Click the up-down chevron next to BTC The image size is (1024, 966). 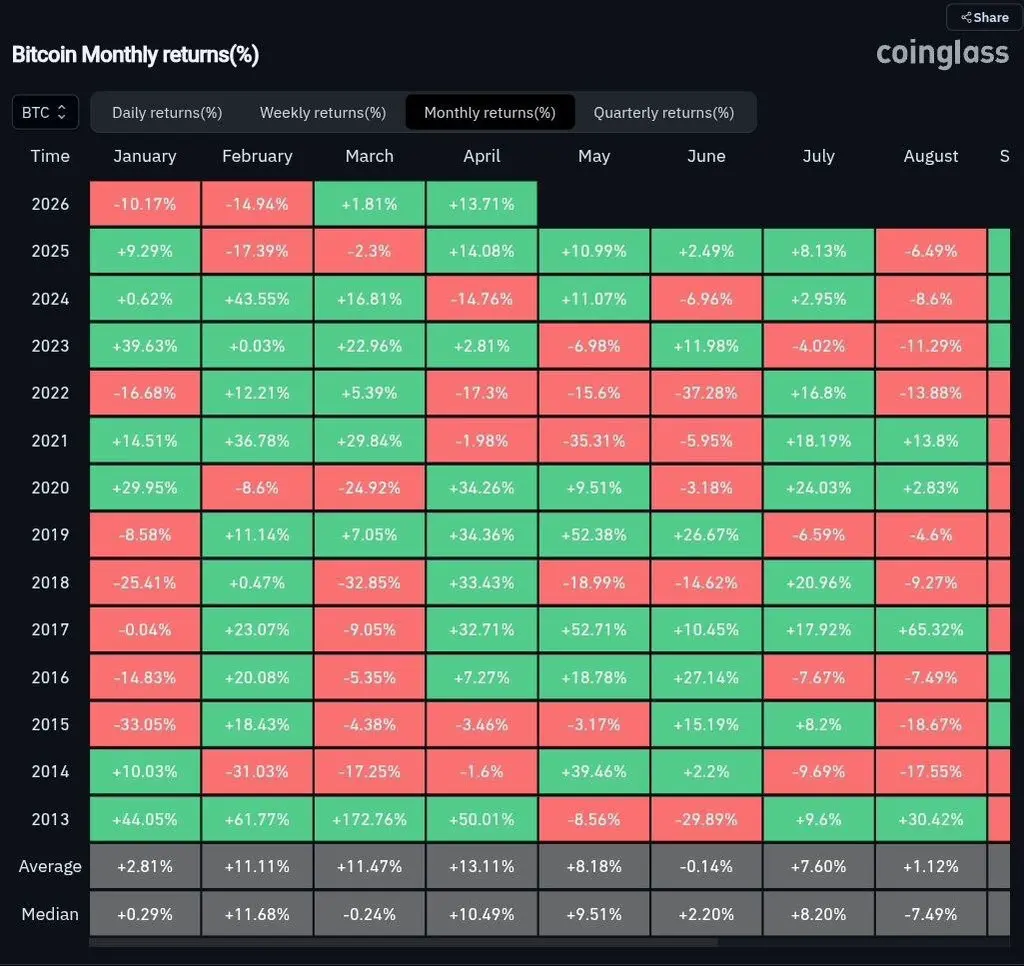61,112
